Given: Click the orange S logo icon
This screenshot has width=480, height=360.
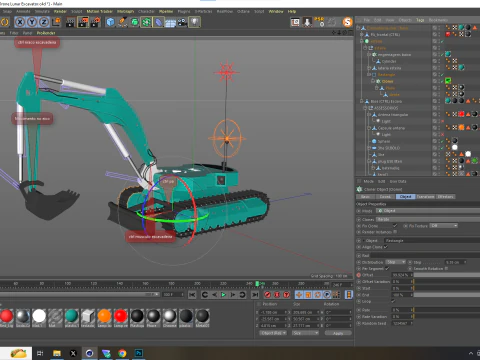Looking at the screenshot, I should click(x=347, y=22).
